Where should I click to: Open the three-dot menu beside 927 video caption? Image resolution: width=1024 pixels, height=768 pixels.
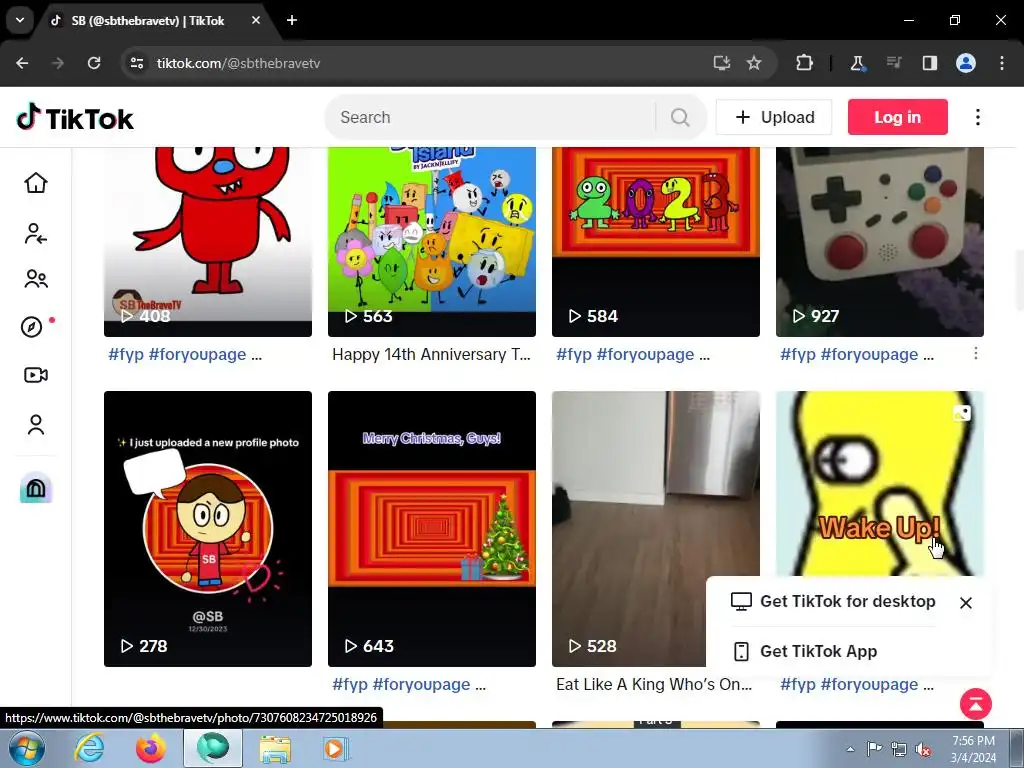976,353
